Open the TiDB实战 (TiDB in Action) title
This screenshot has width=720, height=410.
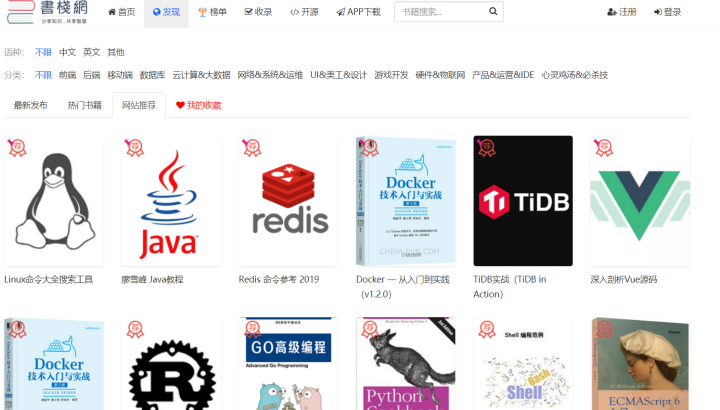[x=510, y=286]
